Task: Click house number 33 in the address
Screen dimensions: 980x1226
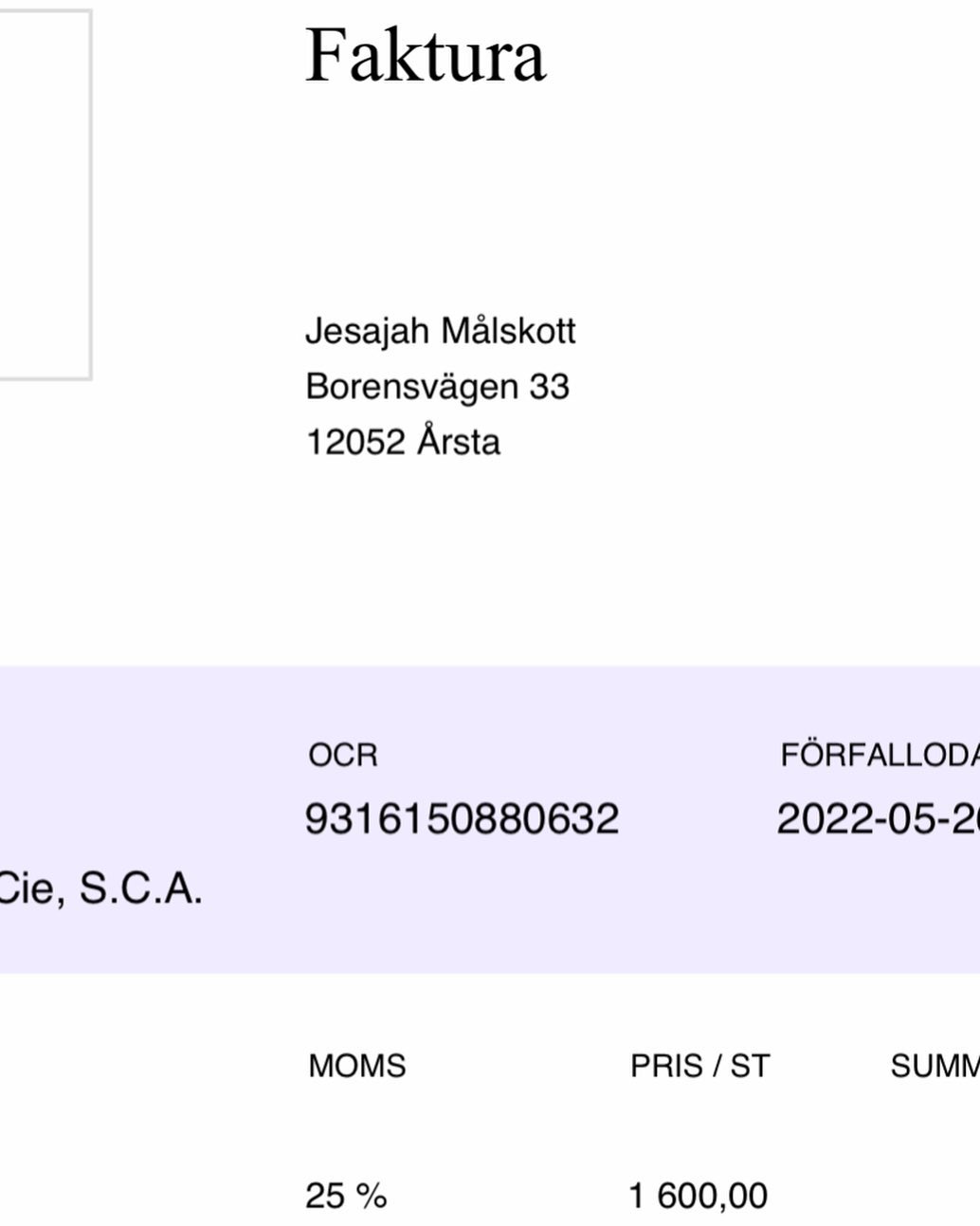Action: click(549, 387)
